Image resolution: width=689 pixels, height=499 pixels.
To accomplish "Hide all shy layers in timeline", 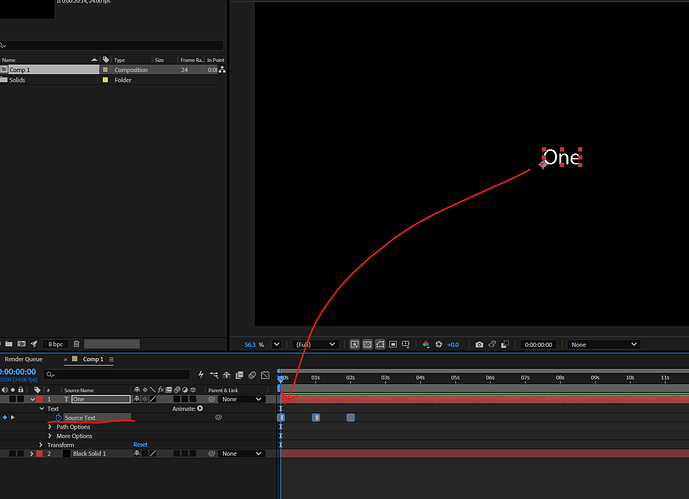I will pyautogui.click(x=227, y=375).
